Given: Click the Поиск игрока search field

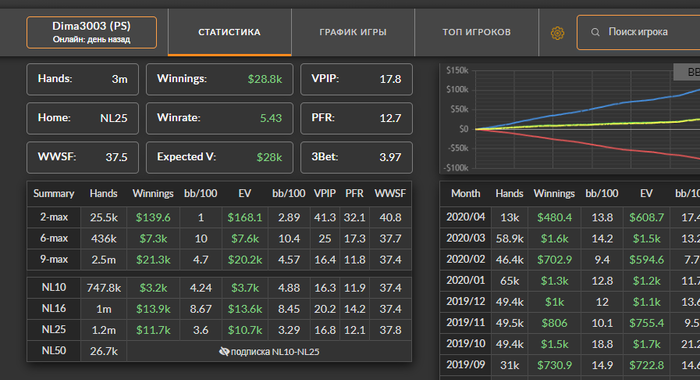Looking at the screenshot, I should coord(638,32).
